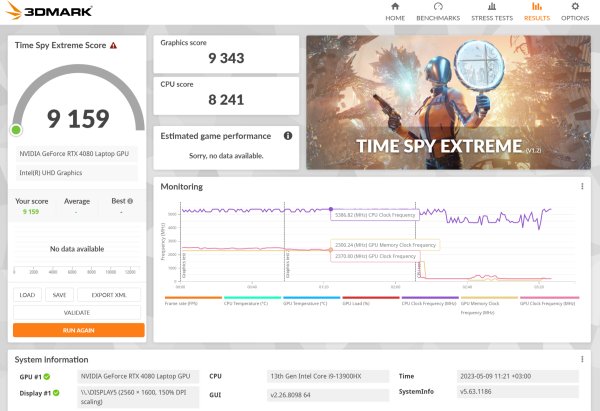This screenshot has height=411, width=600.
Task: Toggle the GPU Clock Frequency (MHz) legend
Action: point(549,301)
